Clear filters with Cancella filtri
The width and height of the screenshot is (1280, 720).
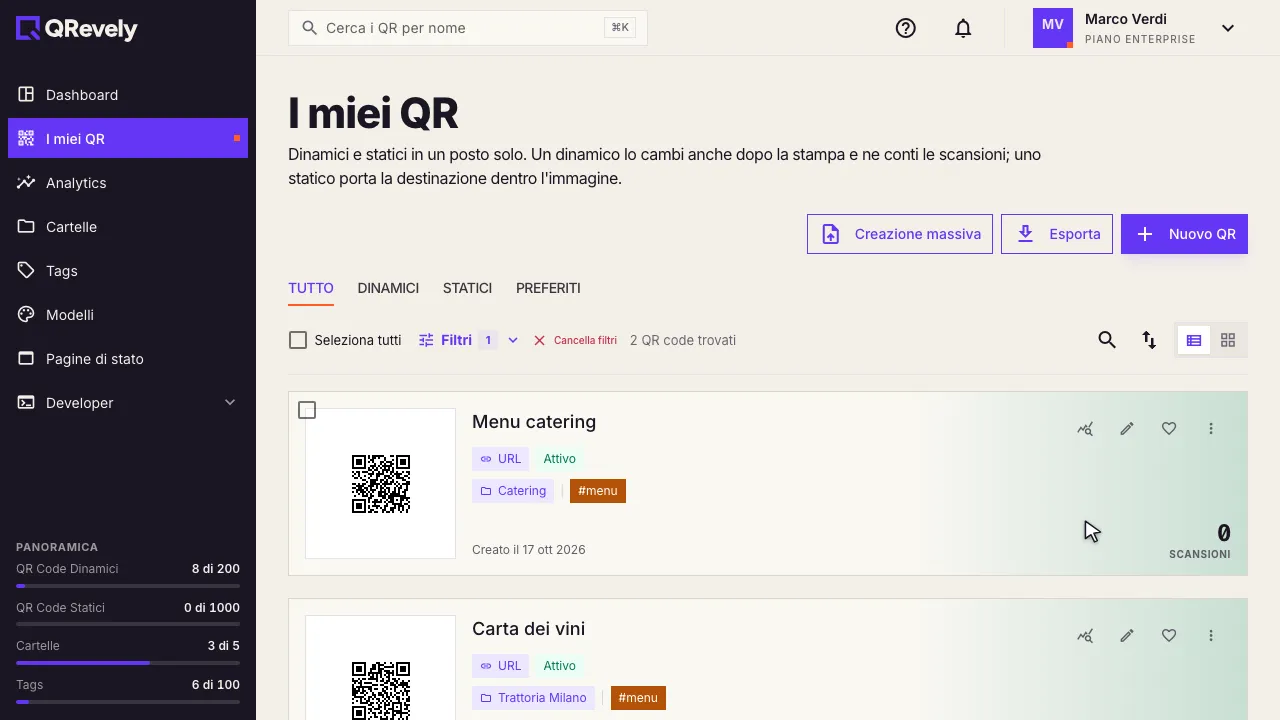tap(575, 340)
